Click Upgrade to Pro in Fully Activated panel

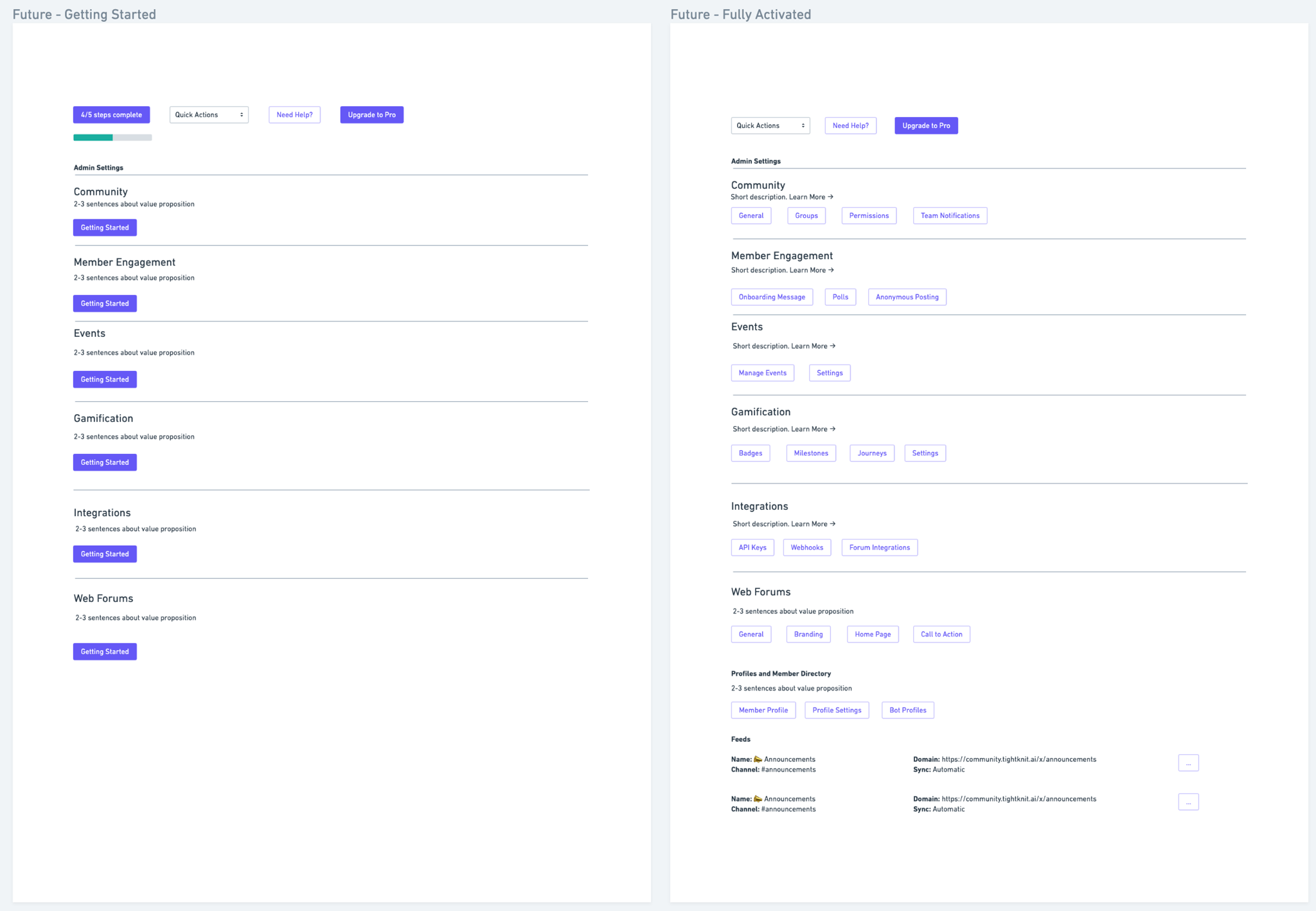925,126
